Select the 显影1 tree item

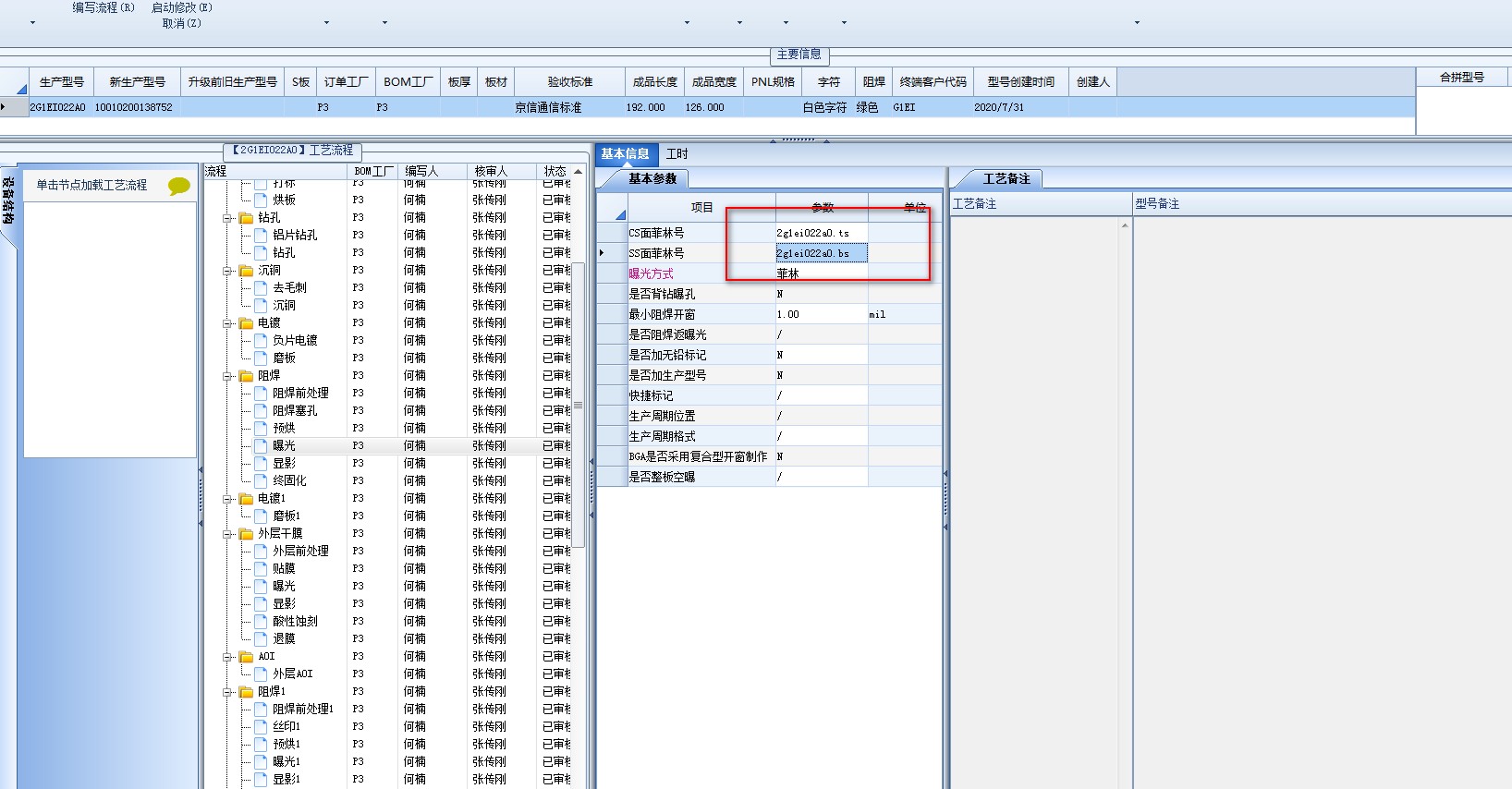tap(286, 779)
